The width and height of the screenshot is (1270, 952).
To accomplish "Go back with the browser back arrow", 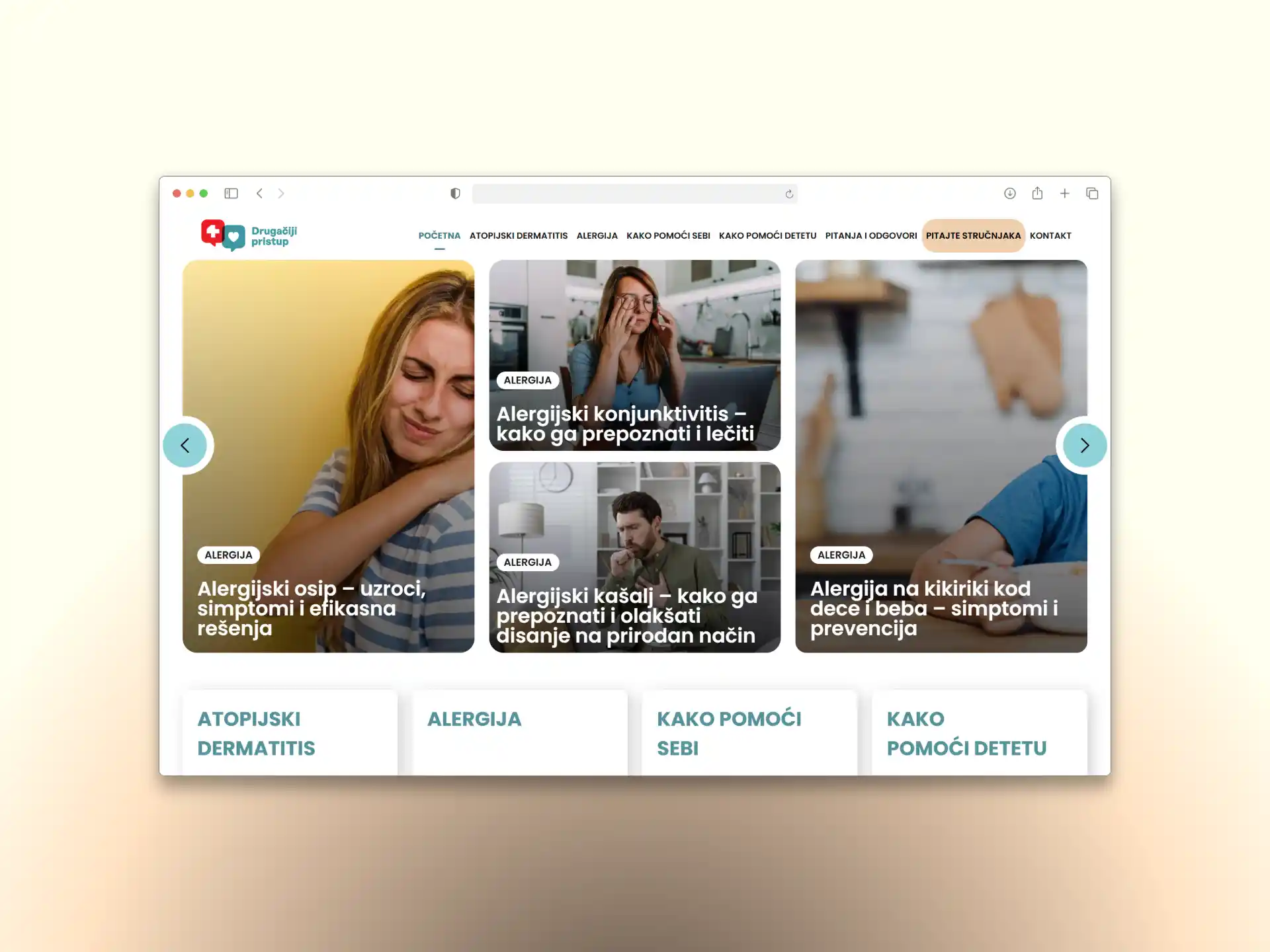I will [x=259, y=194].
